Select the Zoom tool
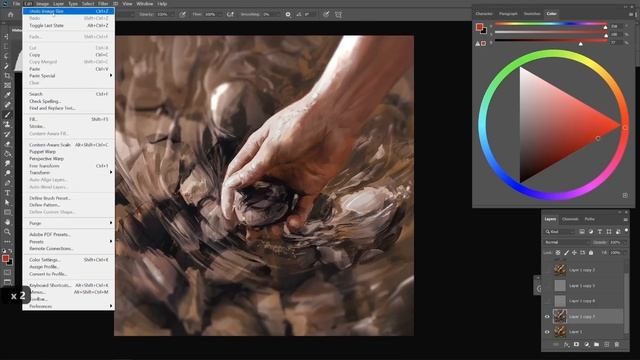 tap(7, 232)
